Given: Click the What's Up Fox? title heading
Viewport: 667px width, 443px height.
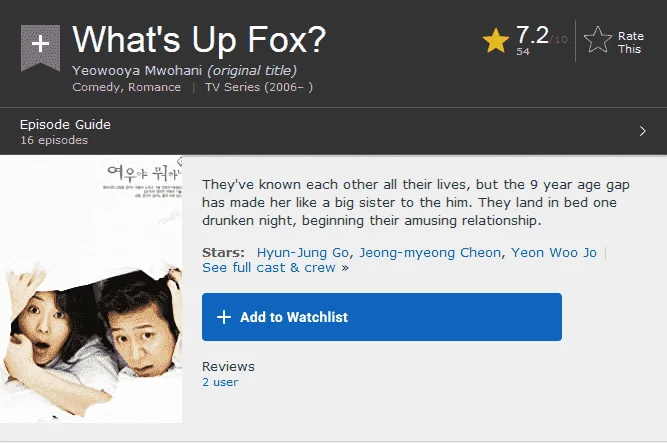Looking at the screenshot, I should 199,40.
